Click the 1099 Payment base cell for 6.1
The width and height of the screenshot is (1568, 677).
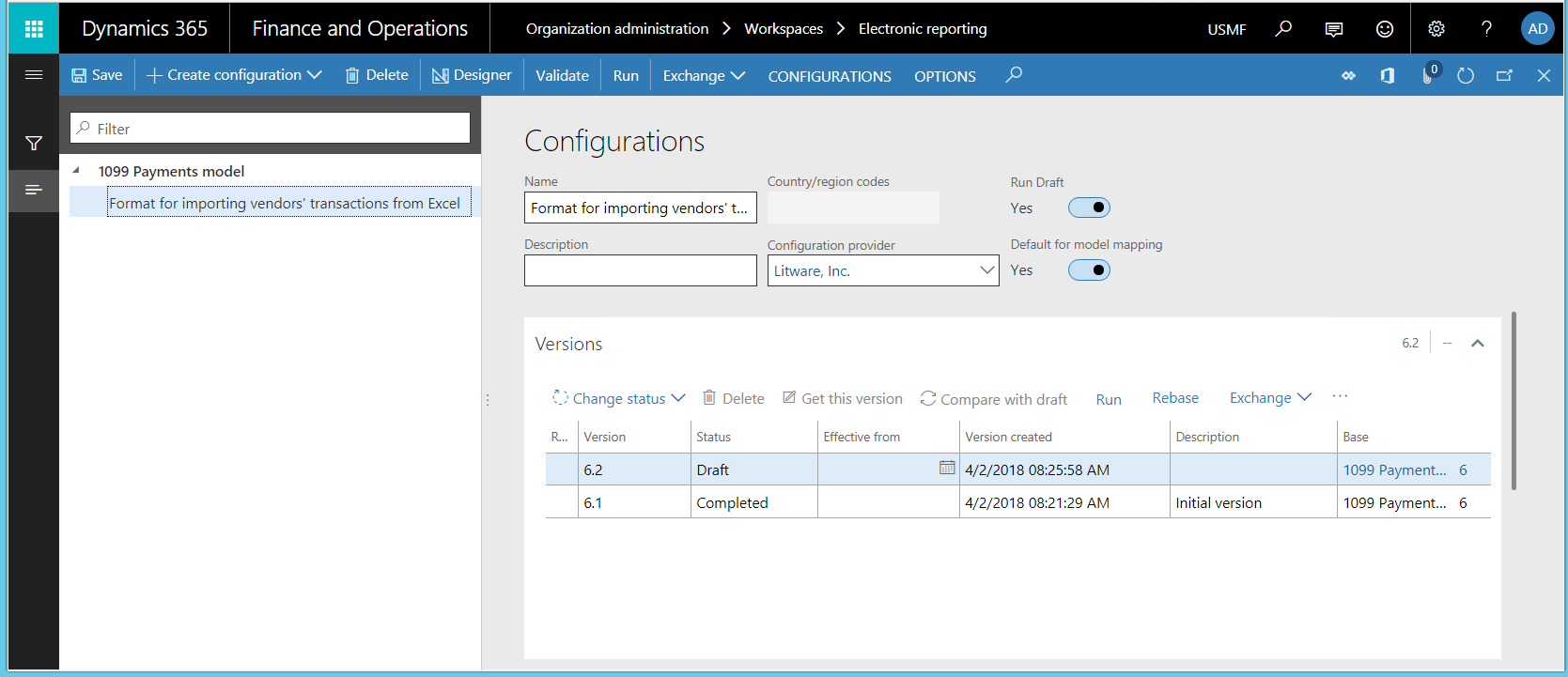pyautogui.click(x=1394, y=502)
